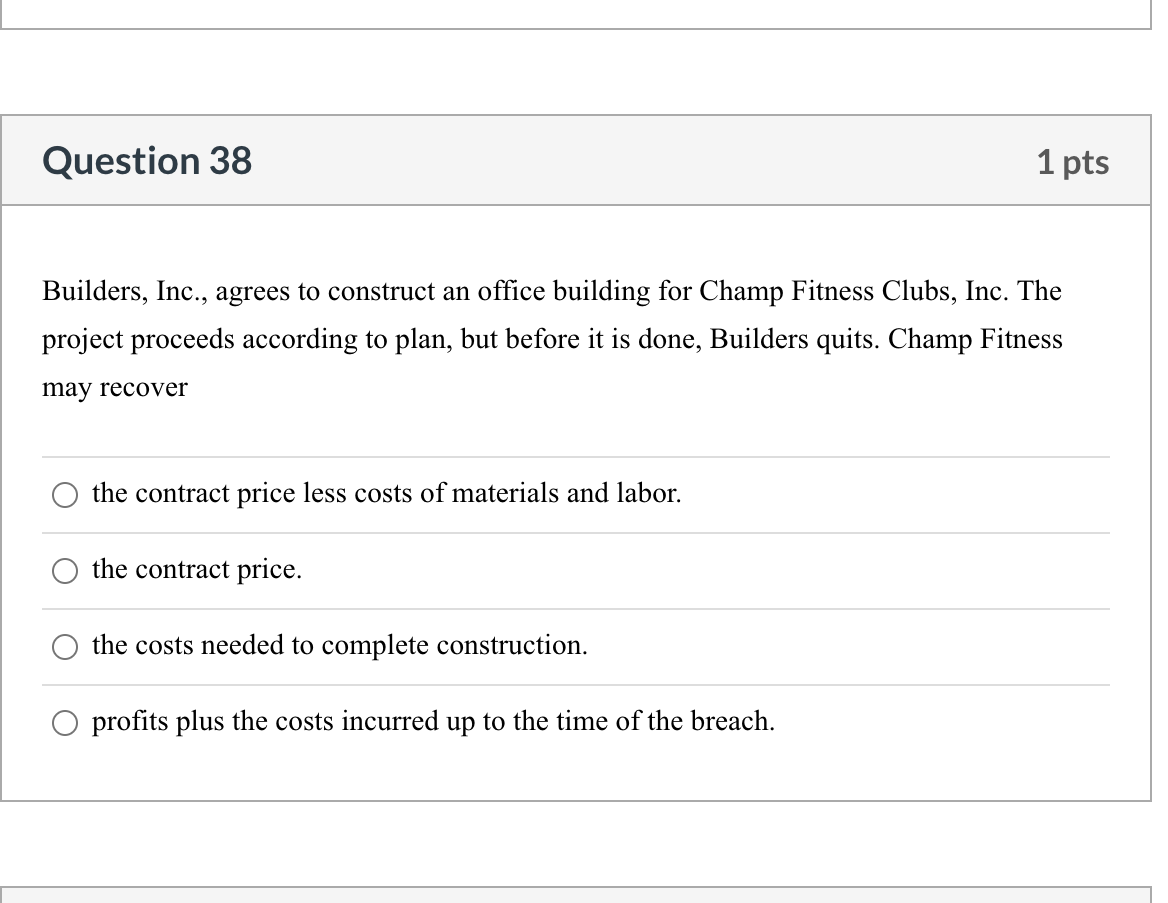Click the divider above the answer choices
1168x903 pixels.
point(576,455)
